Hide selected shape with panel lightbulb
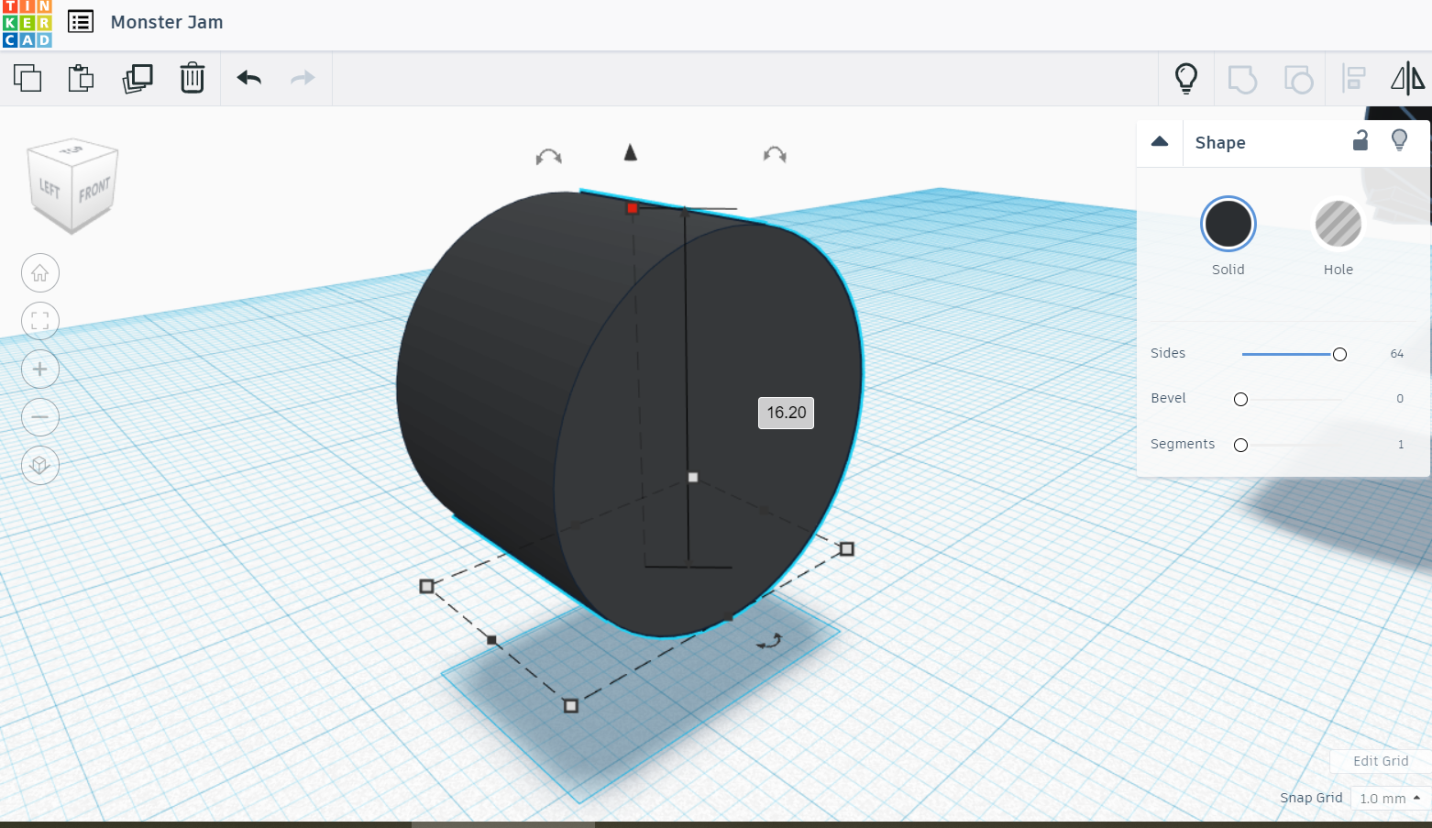This screenshot has width=1432, height=828. (1400, 140)
